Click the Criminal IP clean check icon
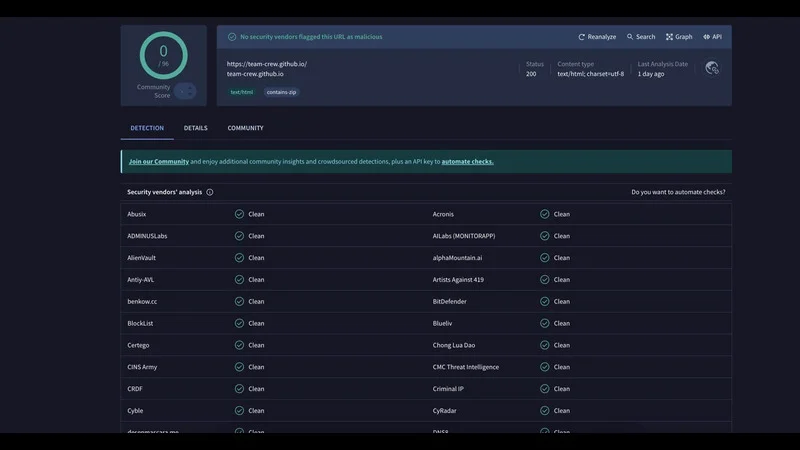 coord(545,389)
